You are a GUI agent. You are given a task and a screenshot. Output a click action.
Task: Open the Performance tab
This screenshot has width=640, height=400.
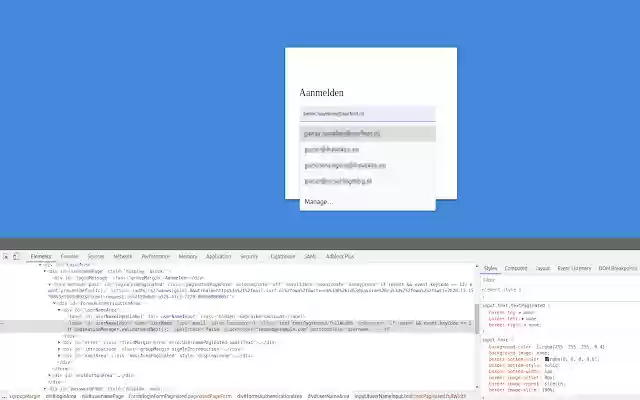point(155,257)
